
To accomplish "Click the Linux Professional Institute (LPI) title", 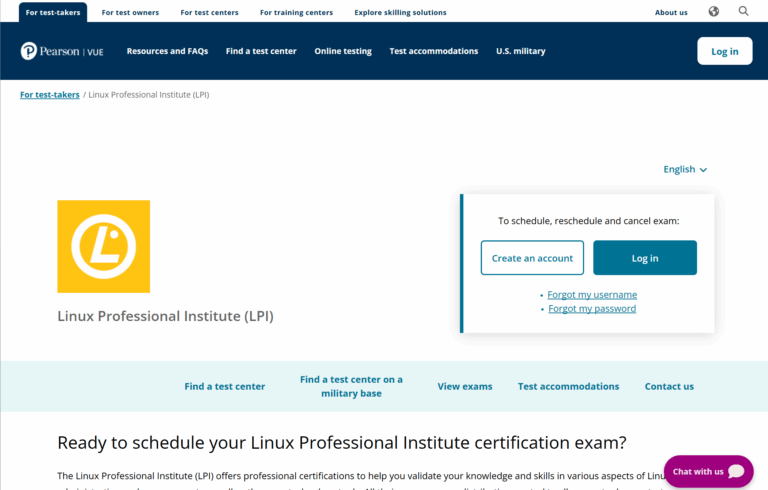I will pyautogui.click(x=166, y=316).
